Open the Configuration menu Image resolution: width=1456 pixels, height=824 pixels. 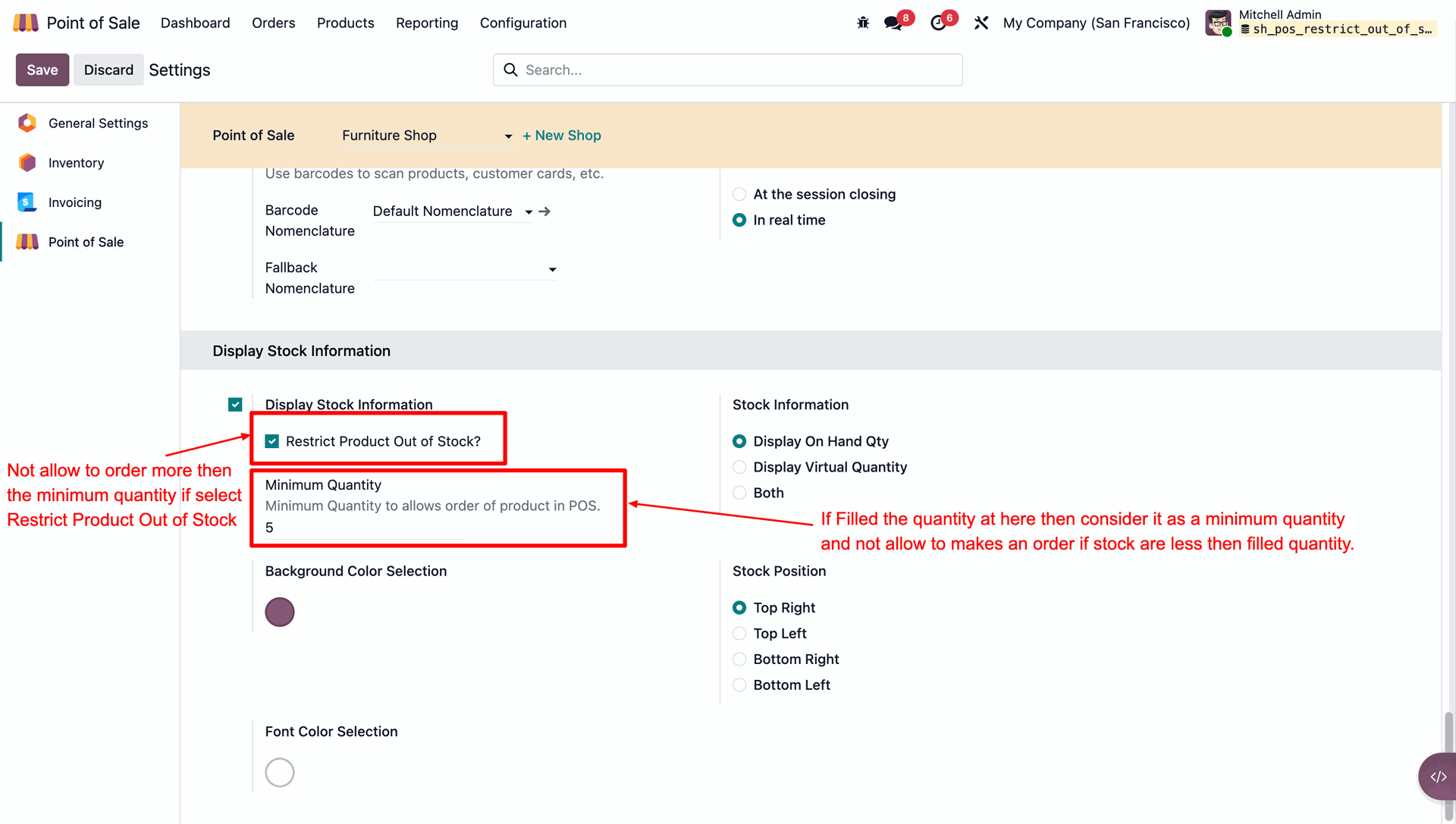tap(522, 23)
